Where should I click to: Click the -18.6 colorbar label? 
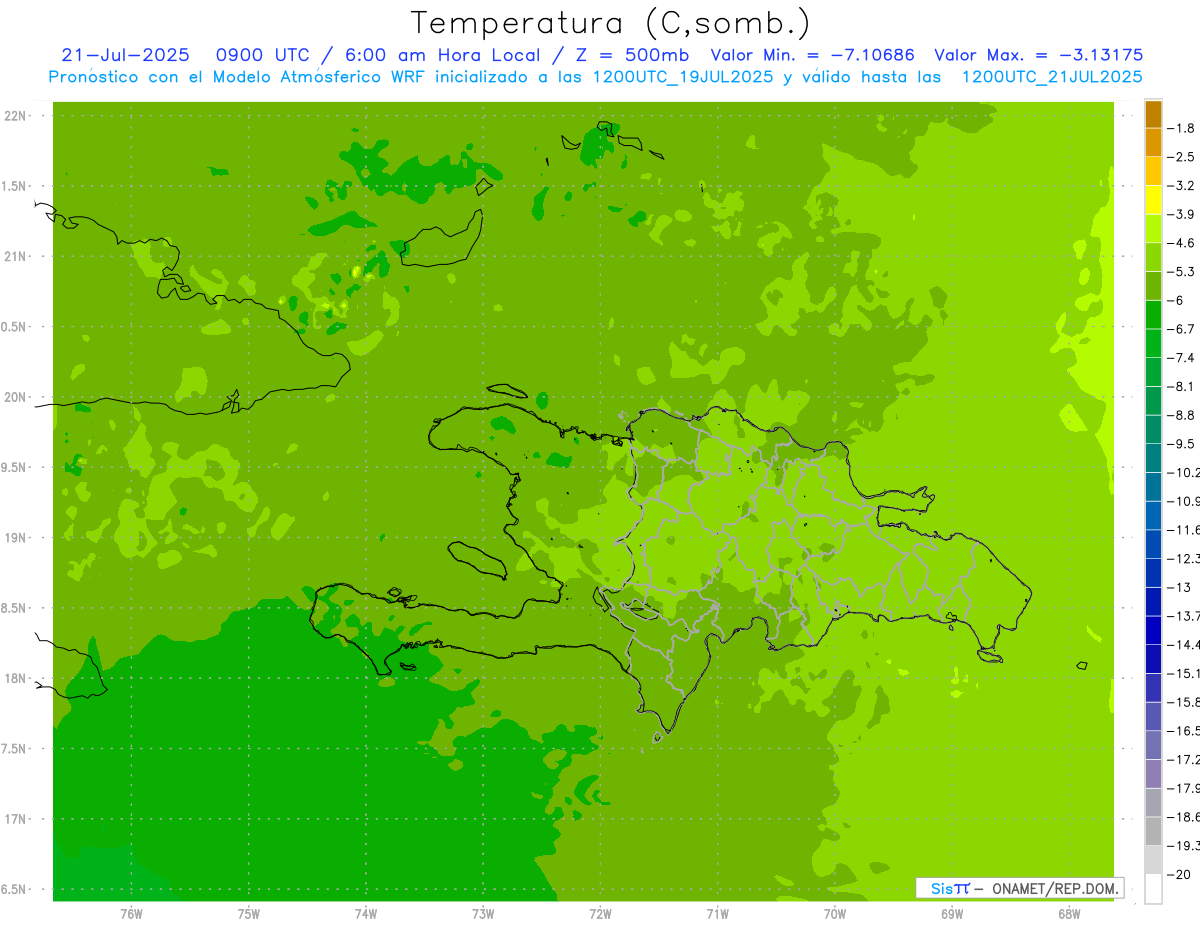point(1184,817)
